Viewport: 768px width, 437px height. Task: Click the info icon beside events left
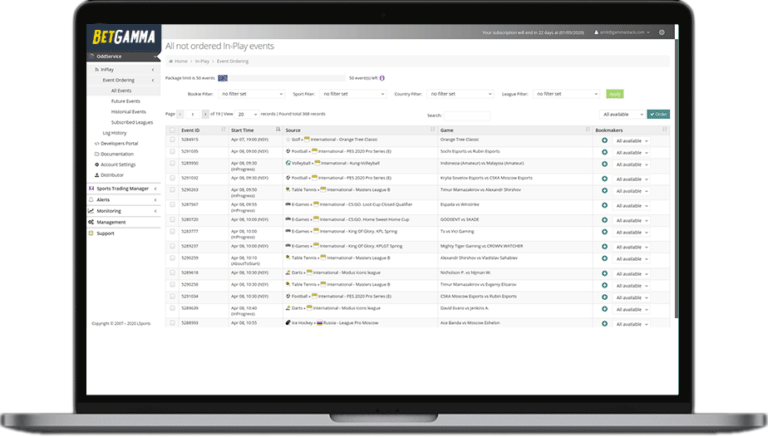coord(382,77)
